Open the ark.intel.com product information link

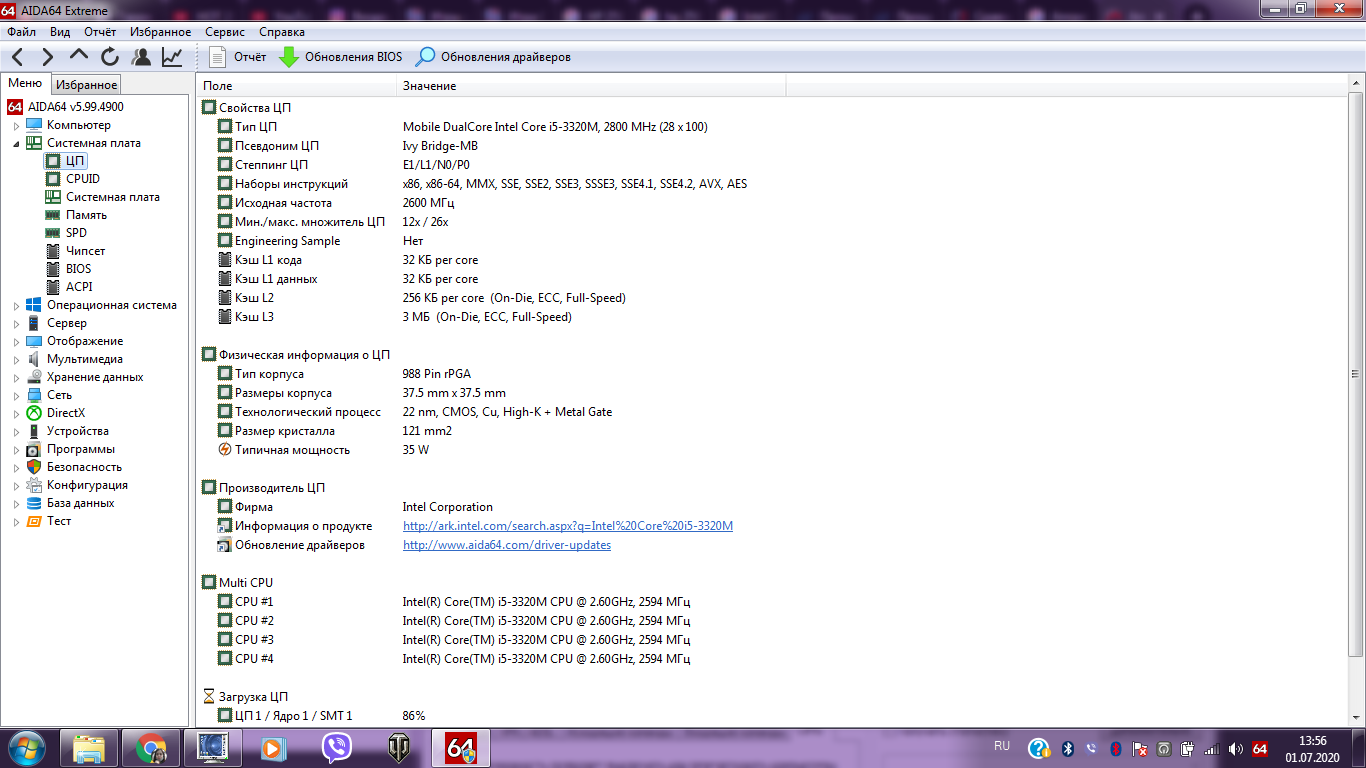(x=568, y=526)
